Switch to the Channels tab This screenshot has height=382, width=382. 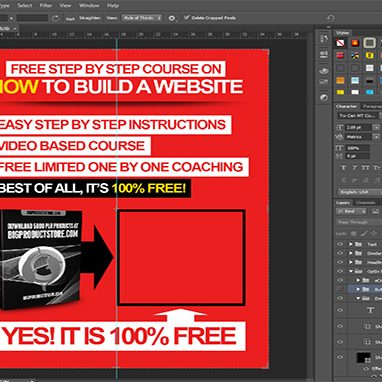pos(365,203)
